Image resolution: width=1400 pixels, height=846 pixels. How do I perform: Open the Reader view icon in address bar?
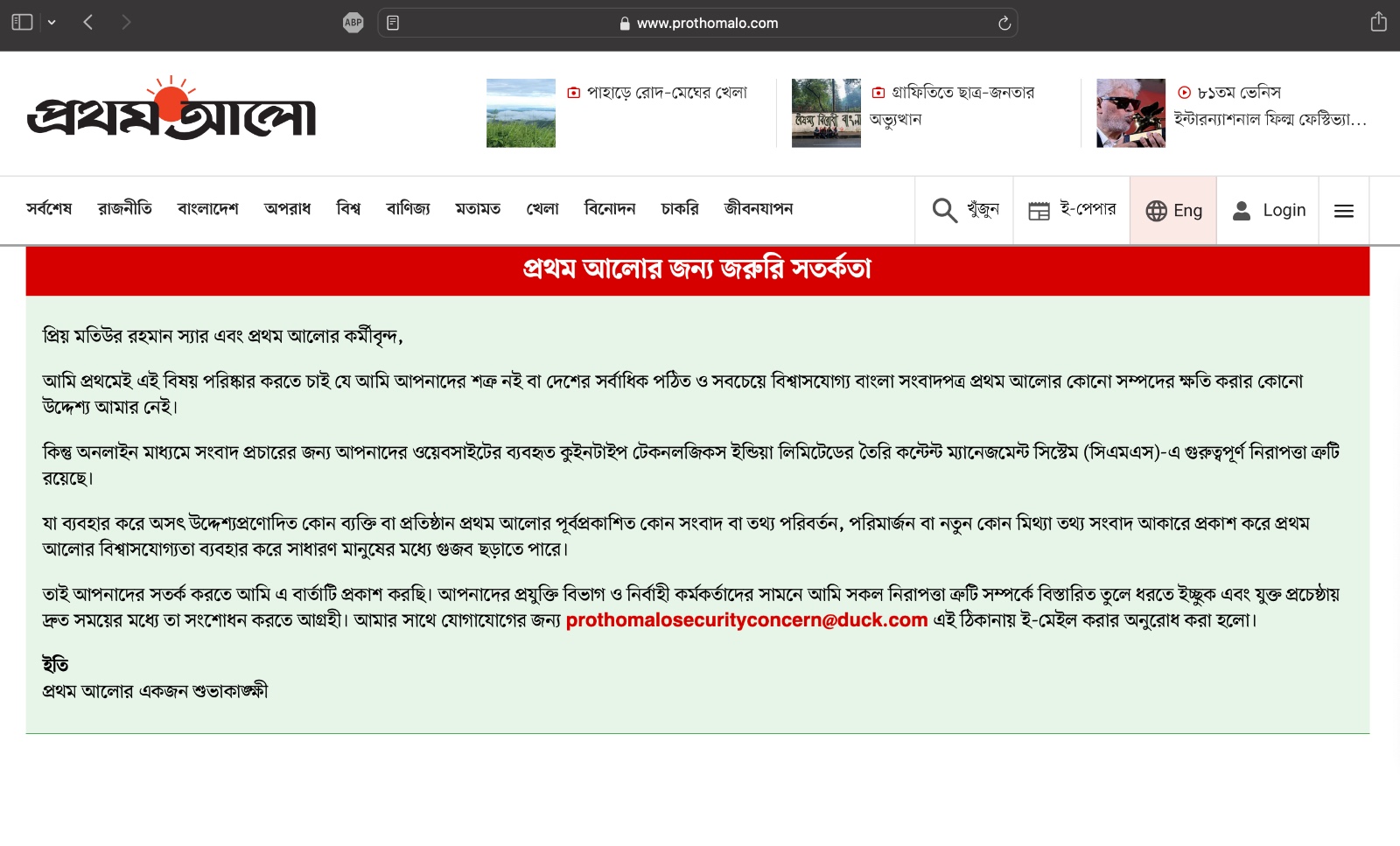click(393, 23)
